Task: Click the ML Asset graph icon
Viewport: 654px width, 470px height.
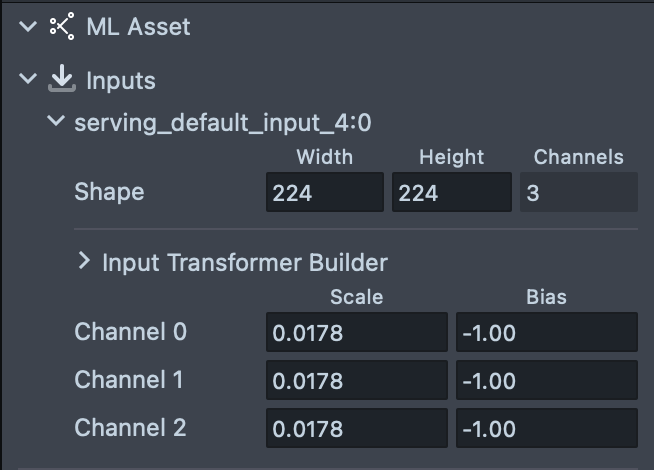Action: (x=62, y=27)
